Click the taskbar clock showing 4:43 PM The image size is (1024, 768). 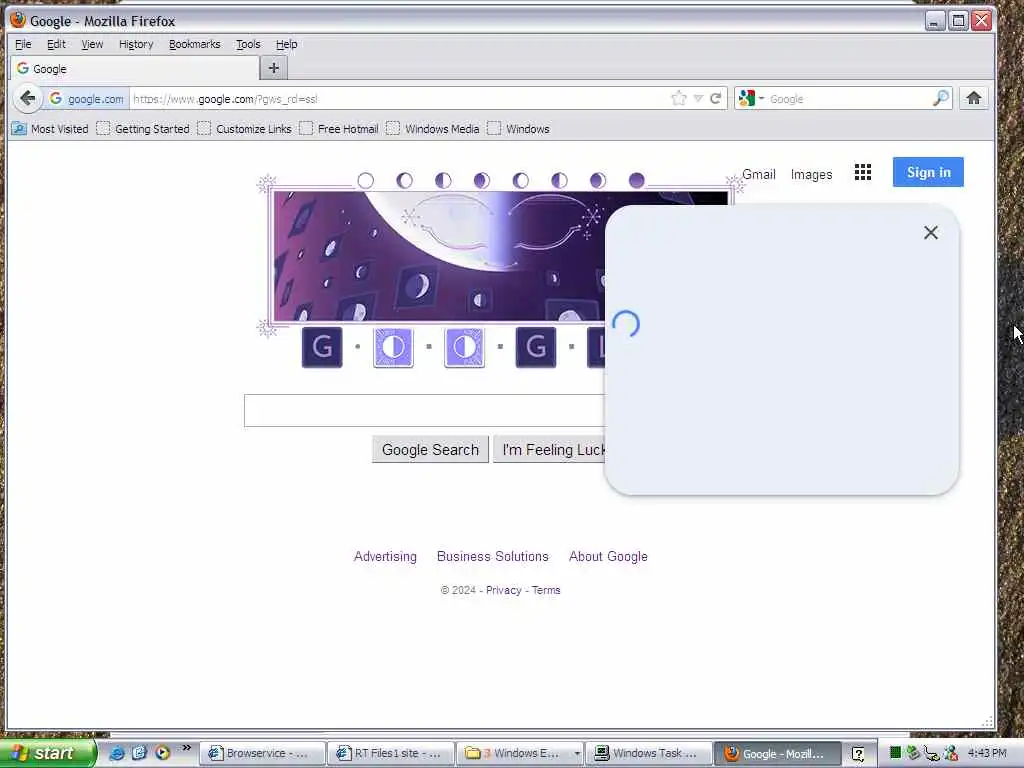tap(987, 753)
